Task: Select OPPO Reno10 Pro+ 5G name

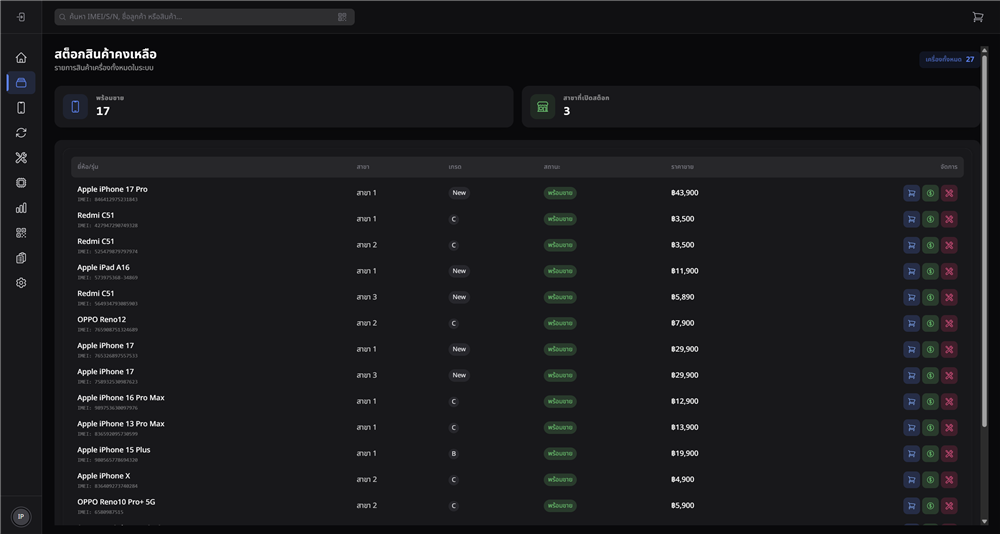Action: (x=116, y=502)
